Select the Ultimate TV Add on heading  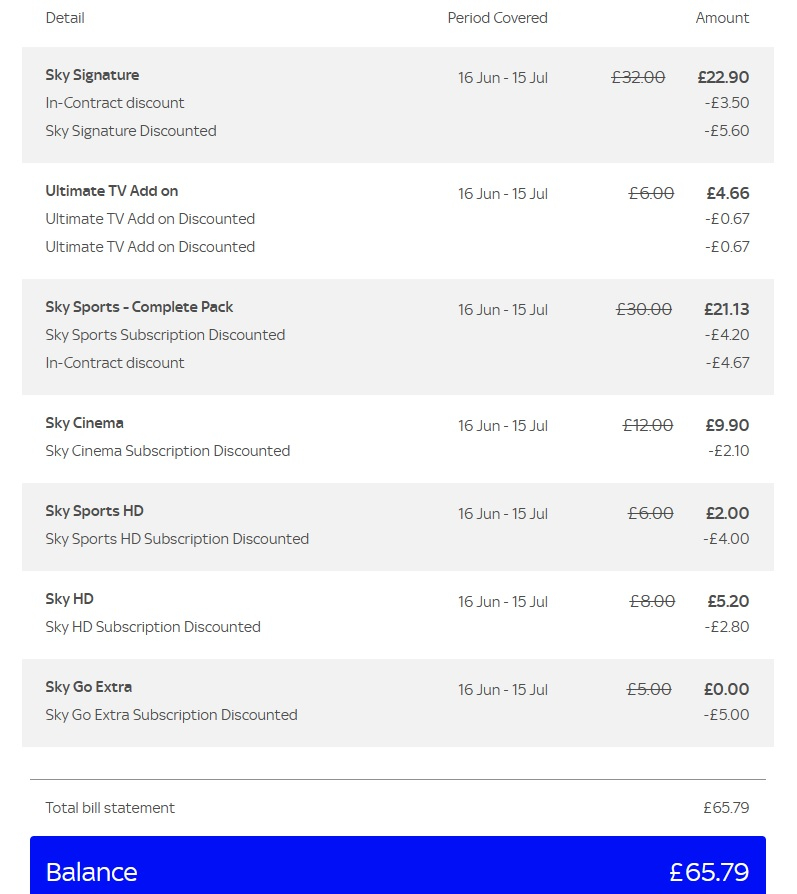coord(112,191)
